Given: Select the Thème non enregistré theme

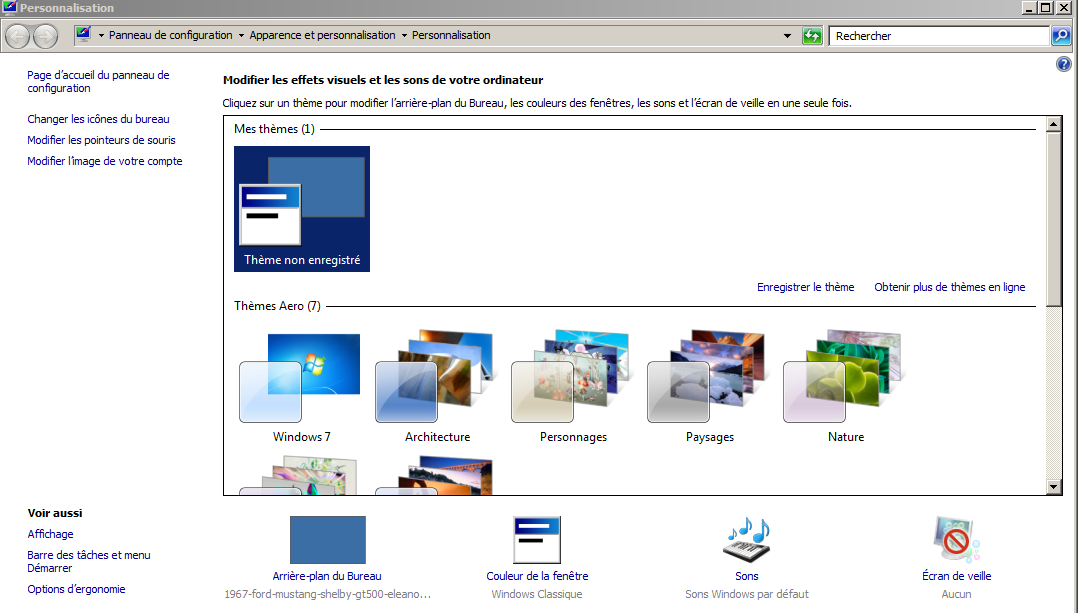Looking at the screenshot, I should point(302,208).
